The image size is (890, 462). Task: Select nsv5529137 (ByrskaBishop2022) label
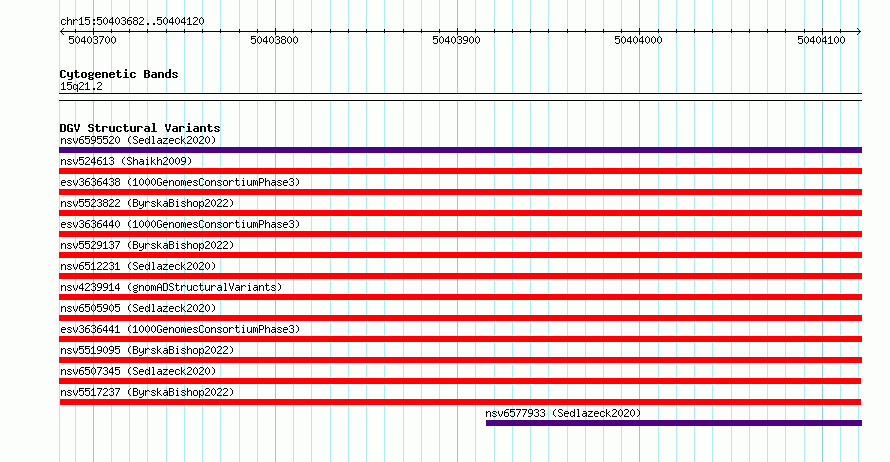click(x=147, y=245)
